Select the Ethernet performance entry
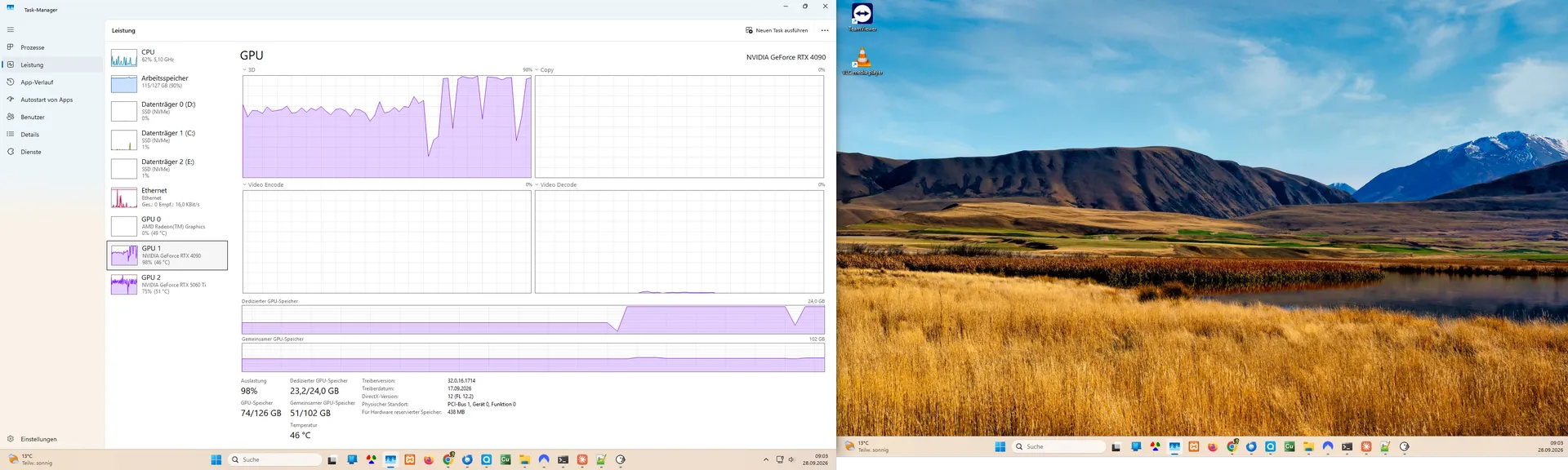The width and height of the screenshot is (1568, 470). pyautogui.click(x=168, y=197)
